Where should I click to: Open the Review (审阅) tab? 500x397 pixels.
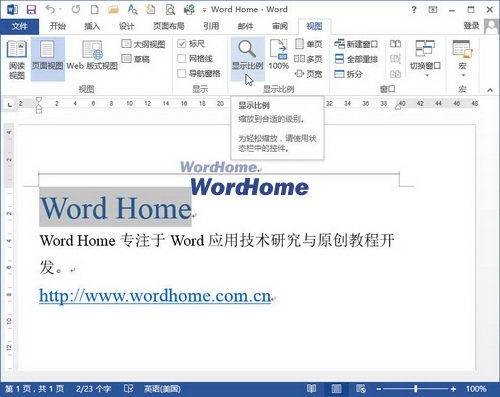(280, 26)
